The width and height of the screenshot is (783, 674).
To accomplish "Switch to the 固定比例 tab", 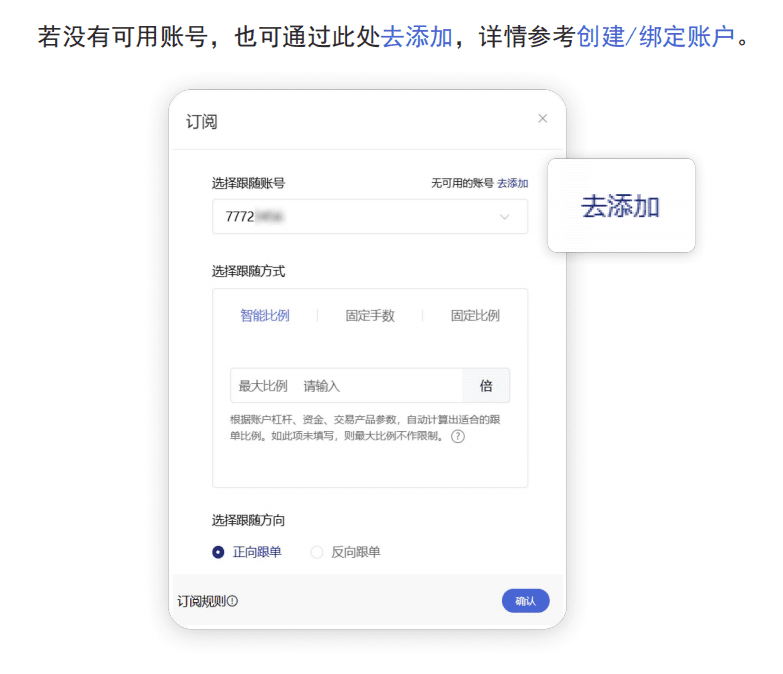I will 475,316.
